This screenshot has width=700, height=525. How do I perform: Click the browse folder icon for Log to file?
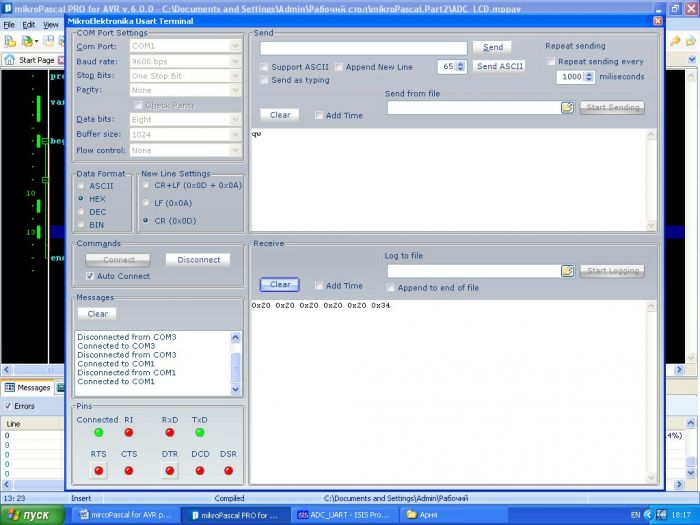coord(567,271)
